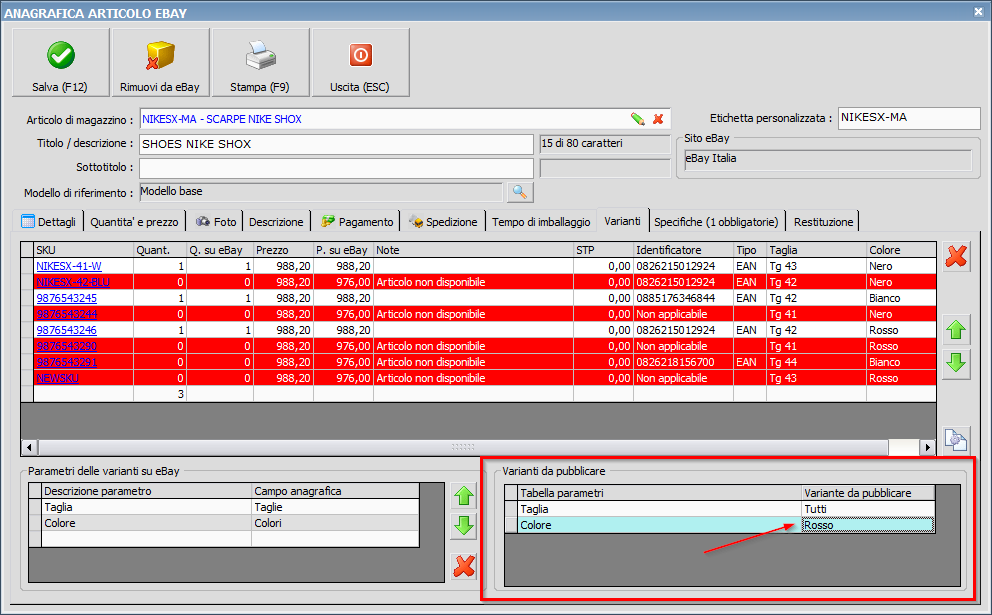Click the Stampa (F9) printer button

(260, 63)
